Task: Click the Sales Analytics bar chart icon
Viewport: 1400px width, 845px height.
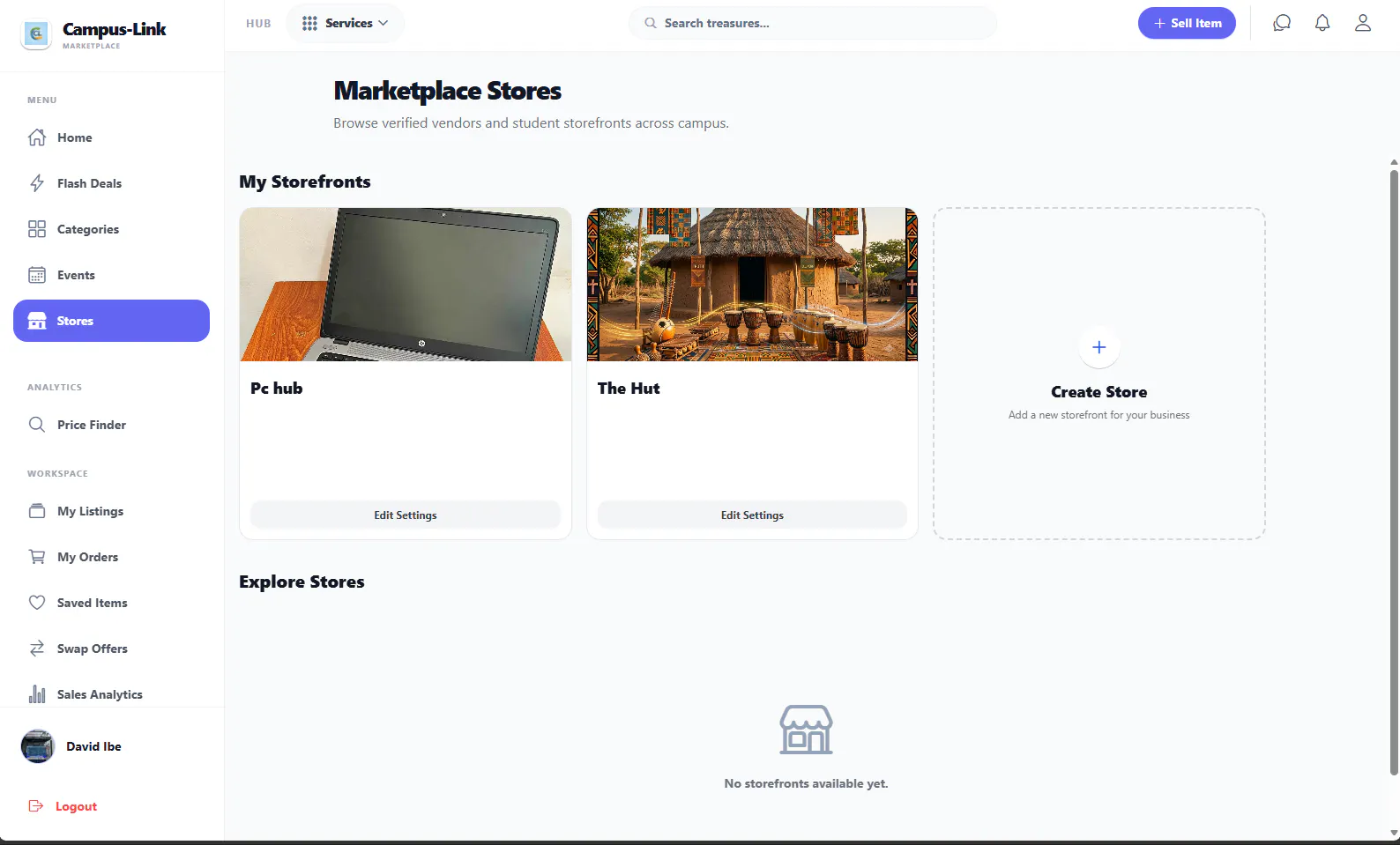Action: pos(37,694)
